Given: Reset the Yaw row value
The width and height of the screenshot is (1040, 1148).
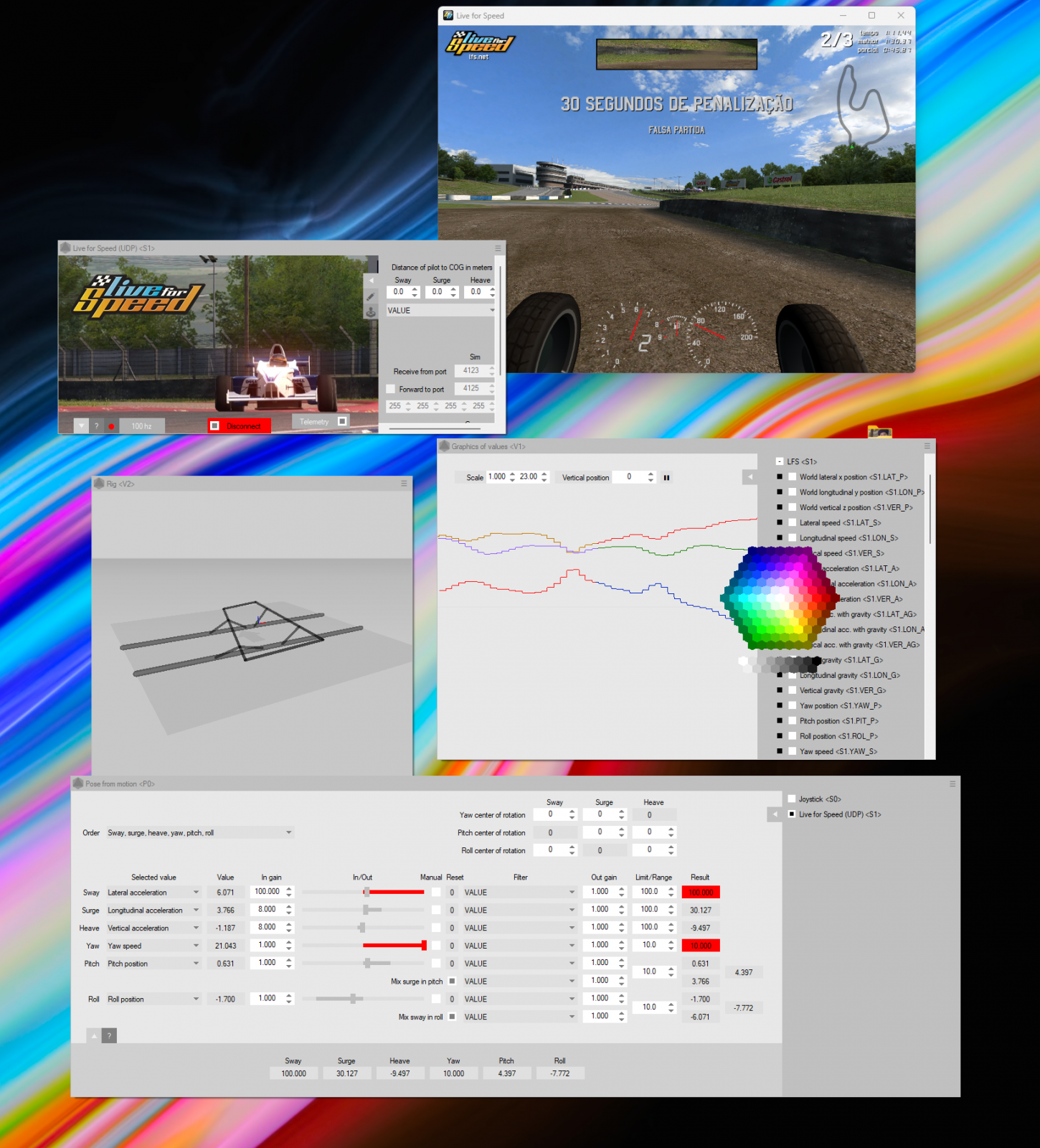Looking at the screenshot, I should (452, 946).
